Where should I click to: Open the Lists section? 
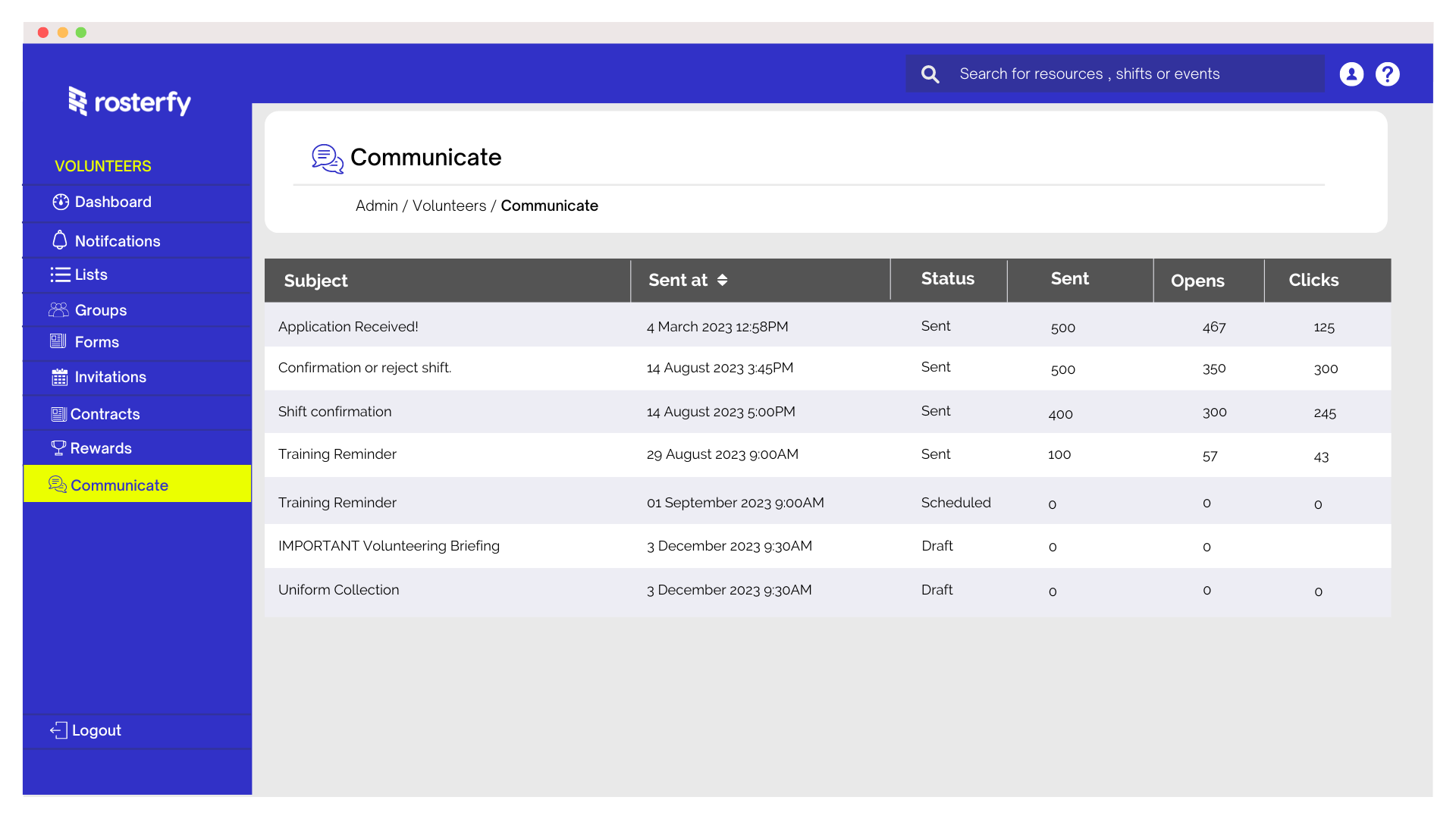click(x=90, y=274)
